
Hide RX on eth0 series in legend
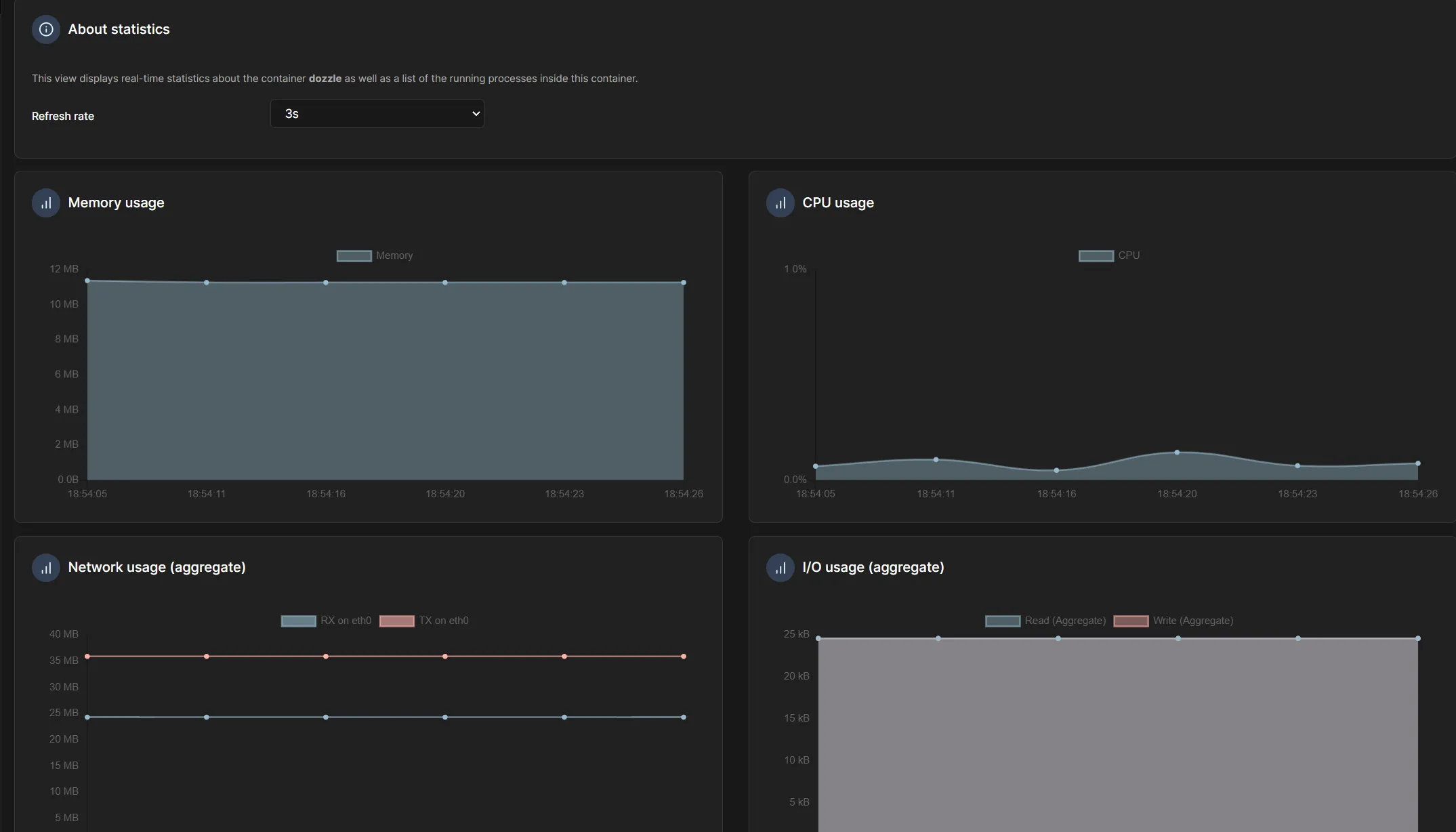coord(299,621)
